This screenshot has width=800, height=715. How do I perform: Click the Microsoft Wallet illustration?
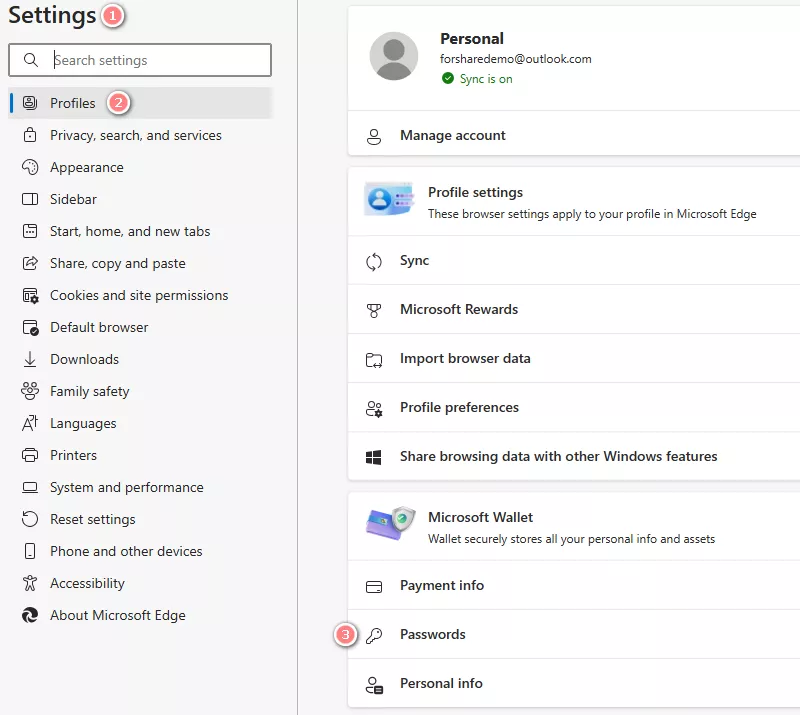[391, 523]
